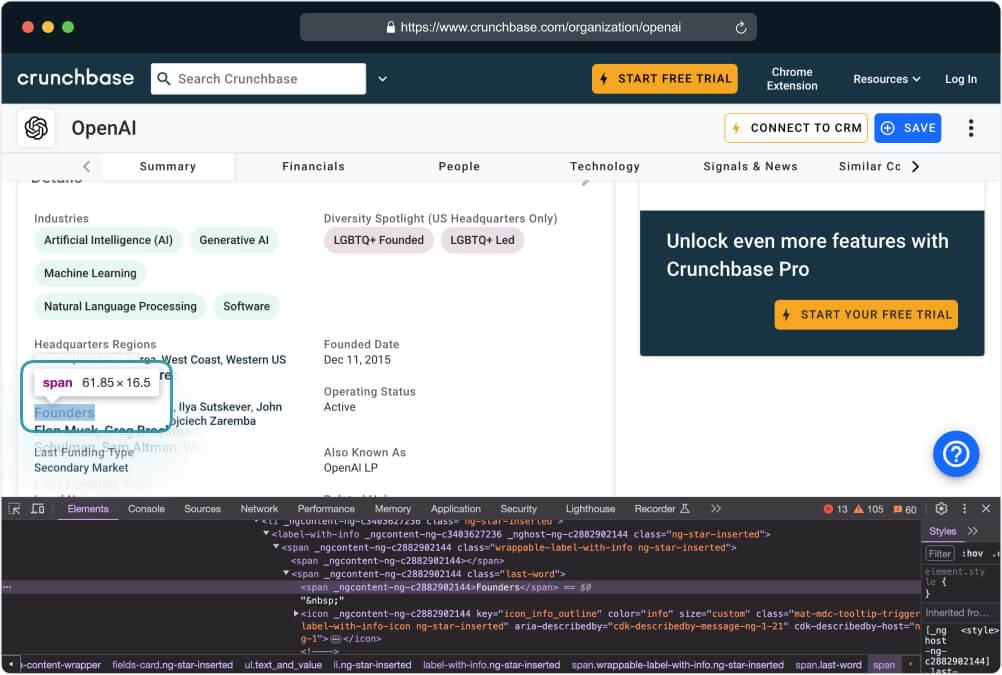
Task: Open the Resources dropdown menu
Action: click(x=886, y=79)
